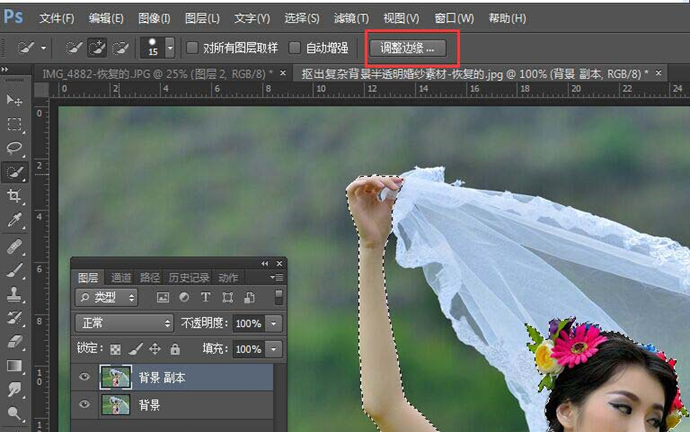690x432 pixels.
Task: Enable 对所有图层取样 checkbox
Action: 192,48
